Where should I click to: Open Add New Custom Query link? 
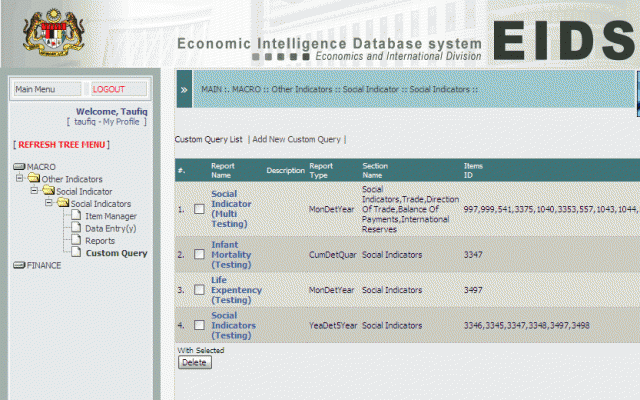click(x=296, y=140)
